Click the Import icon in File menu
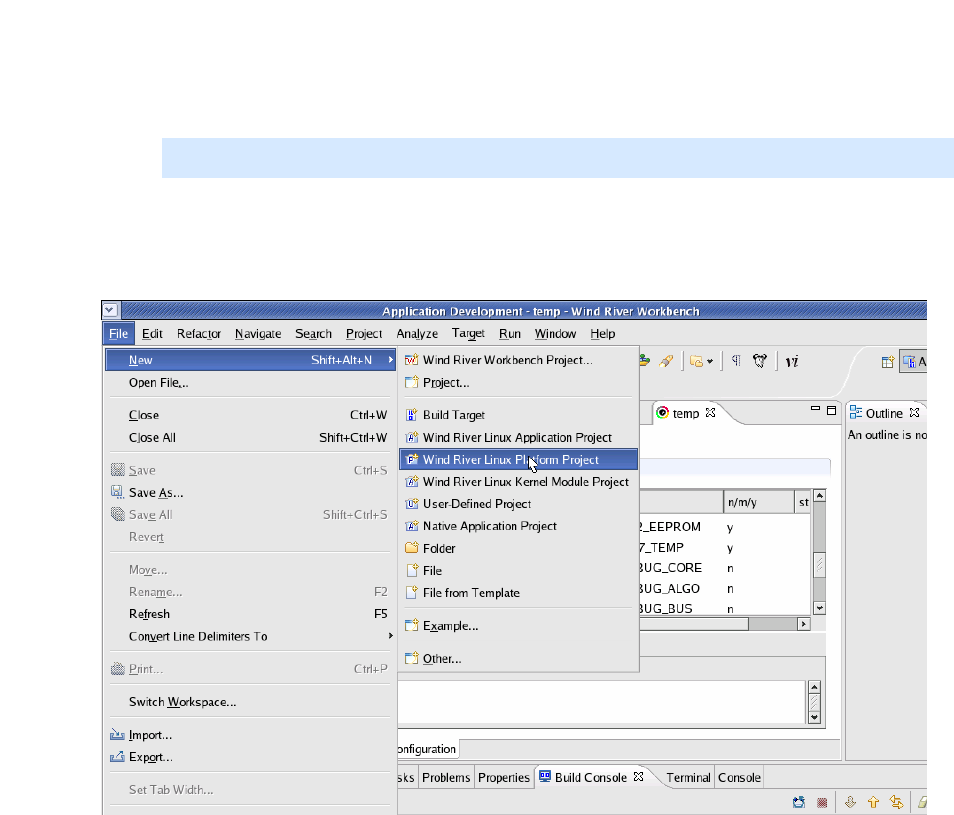 117,735
